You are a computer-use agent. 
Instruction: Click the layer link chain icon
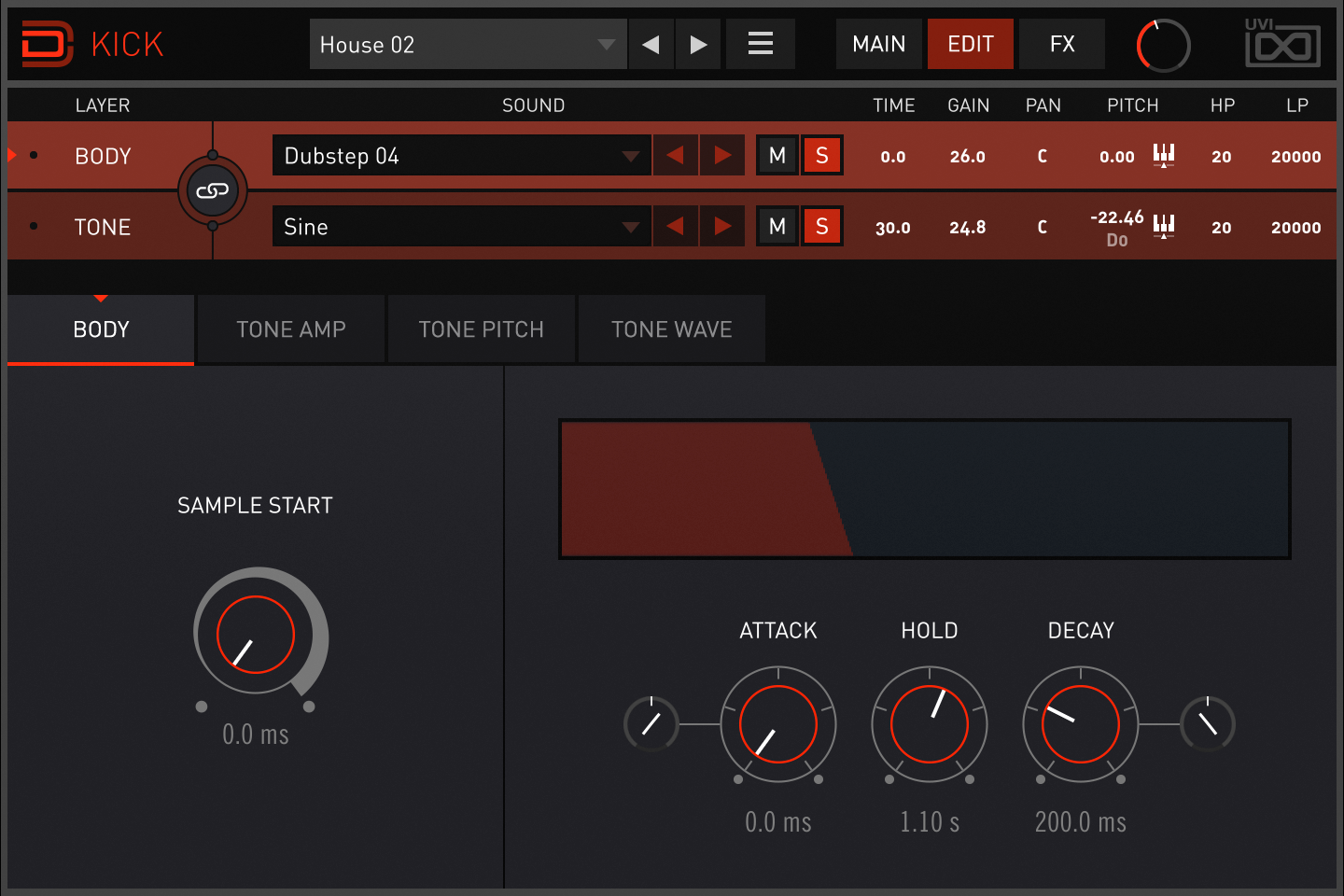[212, 190]
